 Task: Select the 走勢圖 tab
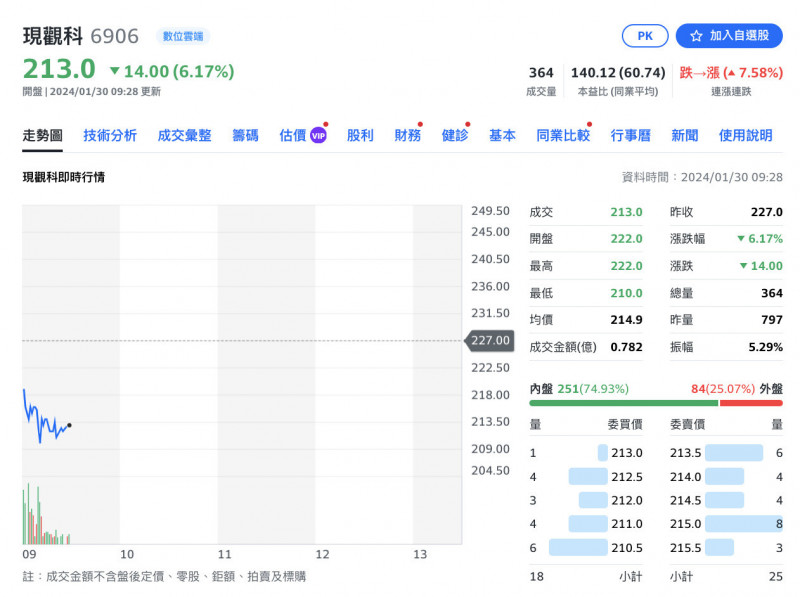43,136
